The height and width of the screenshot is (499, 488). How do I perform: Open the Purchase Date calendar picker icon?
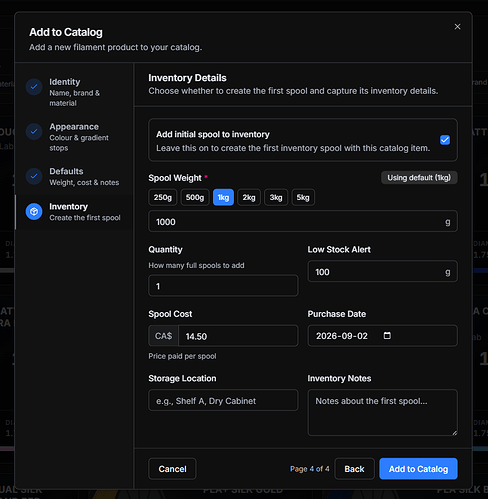tap(387, 335)
